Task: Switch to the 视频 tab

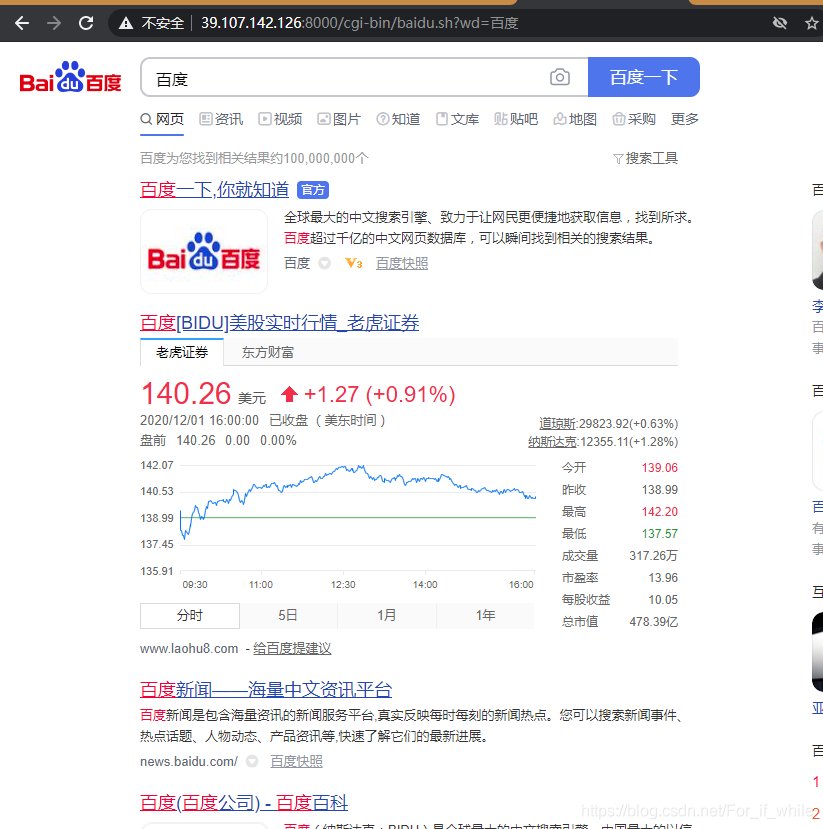Action: (280, 119)
